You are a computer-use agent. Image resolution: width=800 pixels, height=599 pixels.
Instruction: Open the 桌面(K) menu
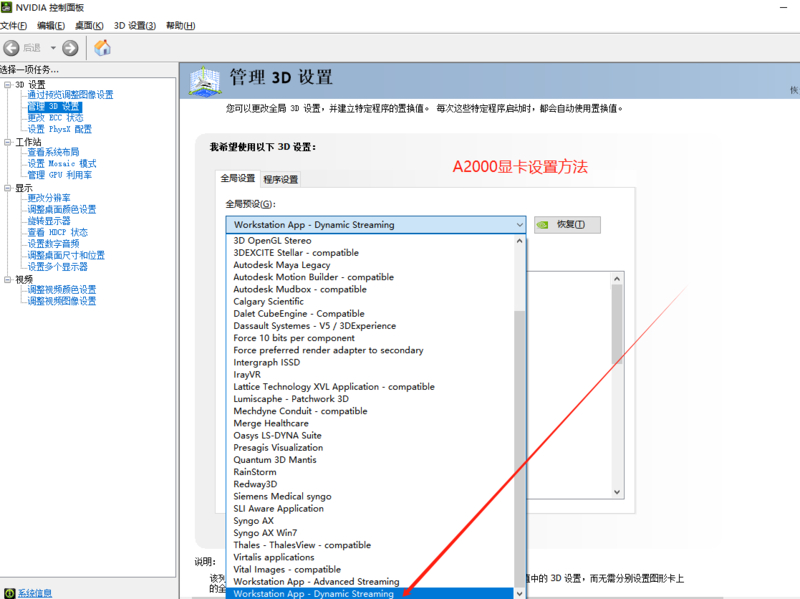[x=89, y=26]
